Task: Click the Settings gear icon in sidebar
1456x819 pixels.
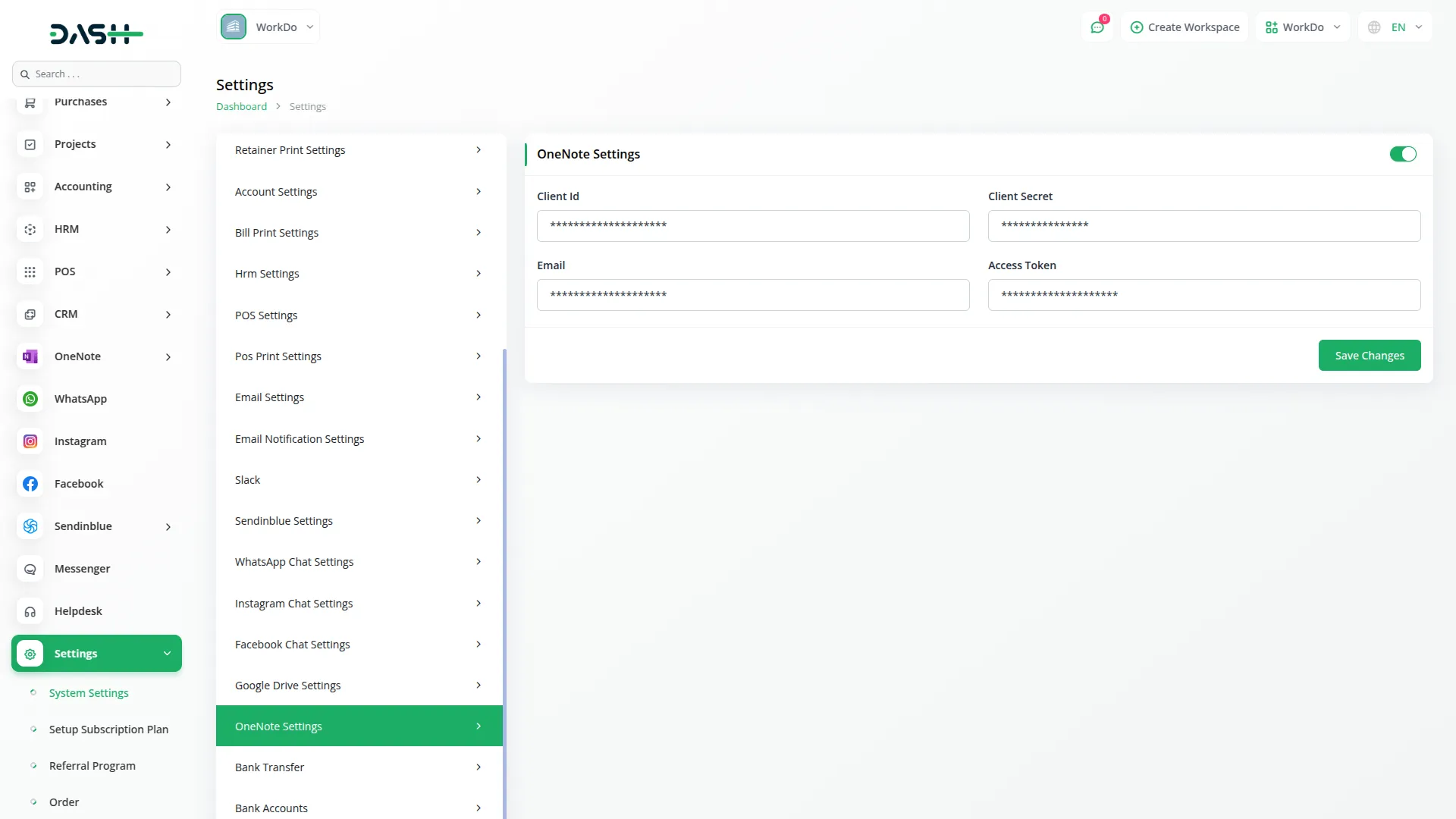Action: [30, 653]
